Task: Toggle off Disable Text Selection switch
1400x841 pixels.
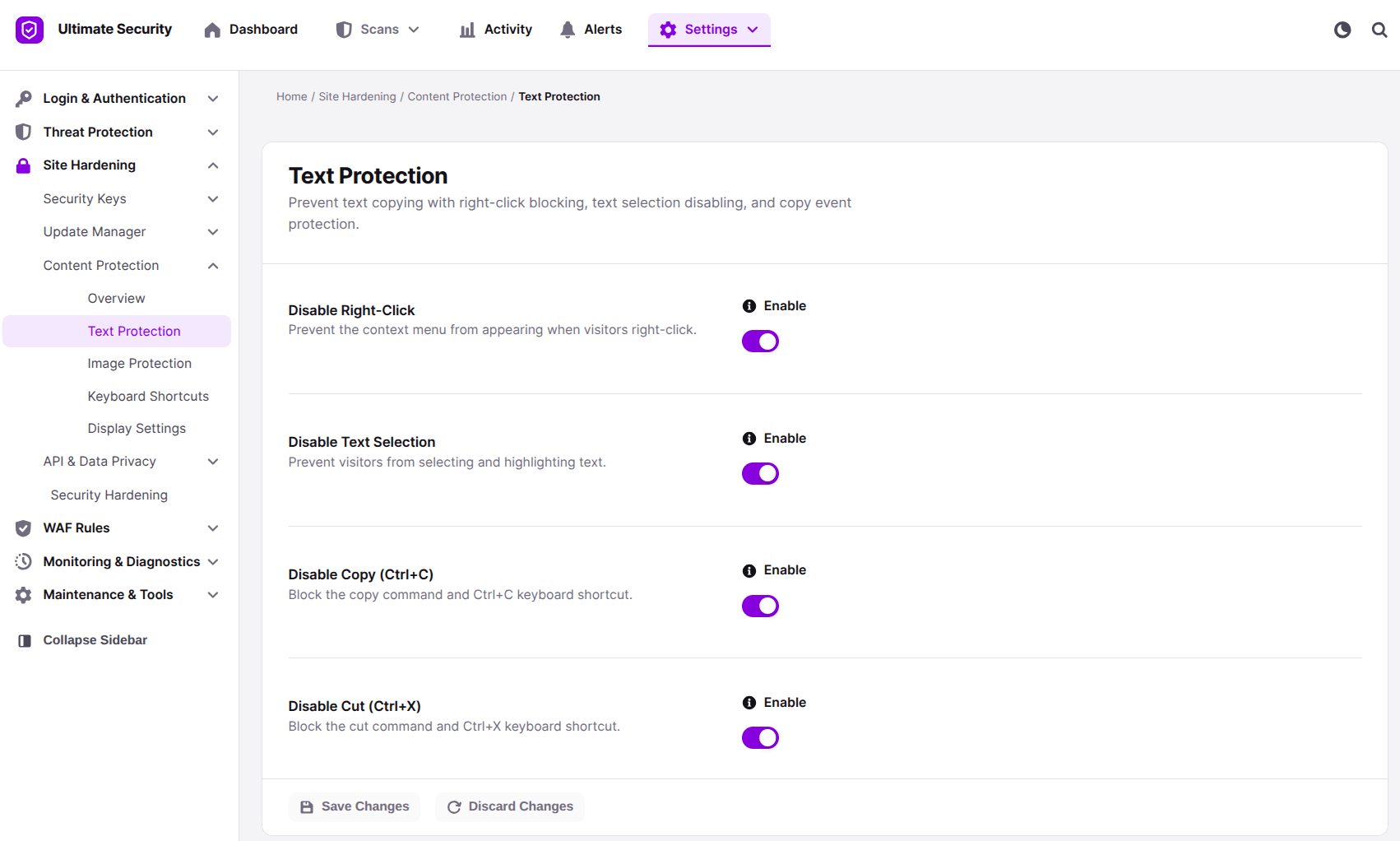Action: click(x=760, y=474)
